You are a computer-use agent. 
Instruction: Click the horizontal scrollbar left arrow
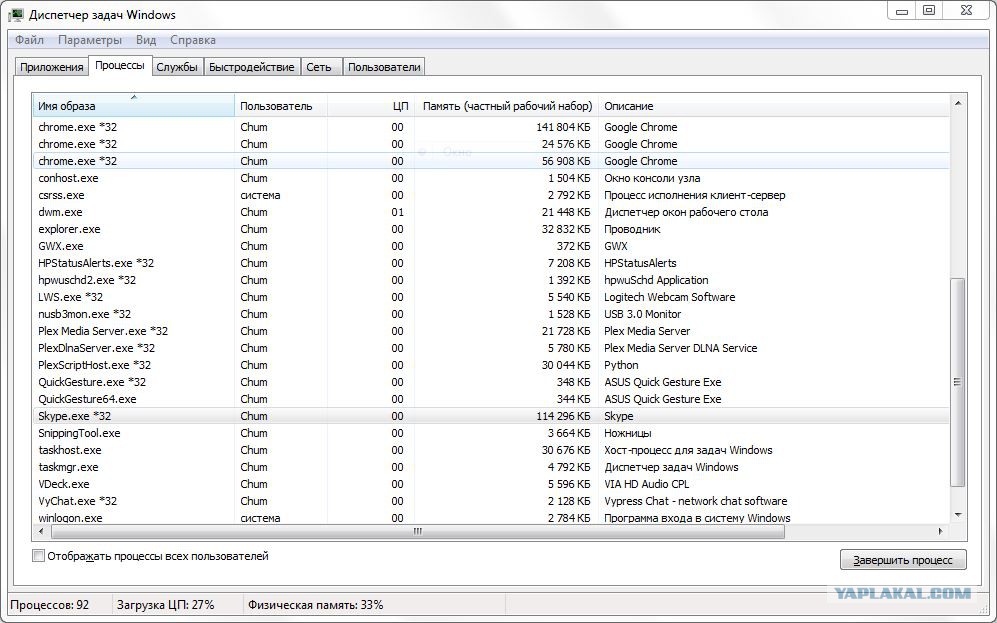tap(41, 531)
